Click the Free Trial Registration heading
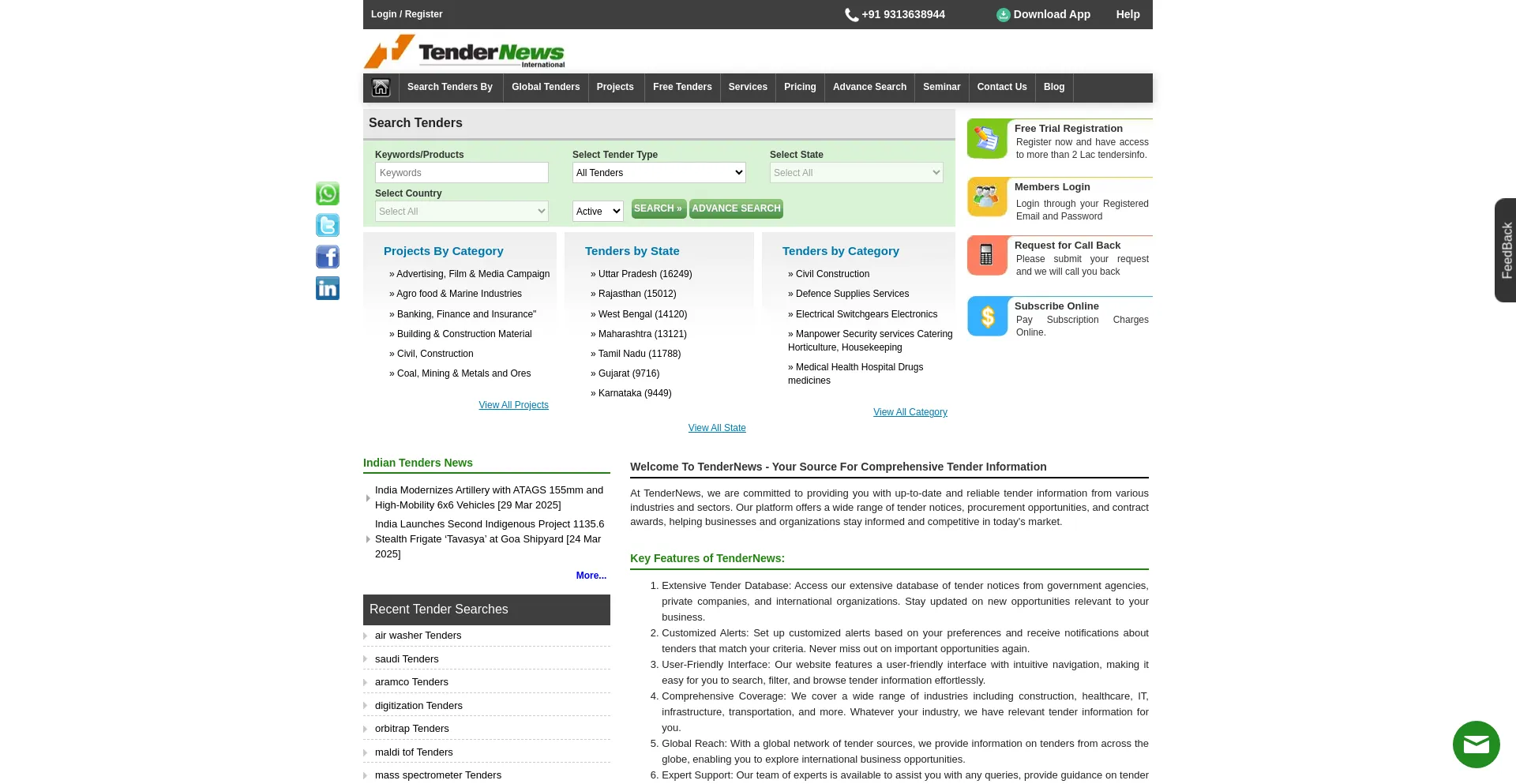1516x784 pixels. tap(1068, 129)
